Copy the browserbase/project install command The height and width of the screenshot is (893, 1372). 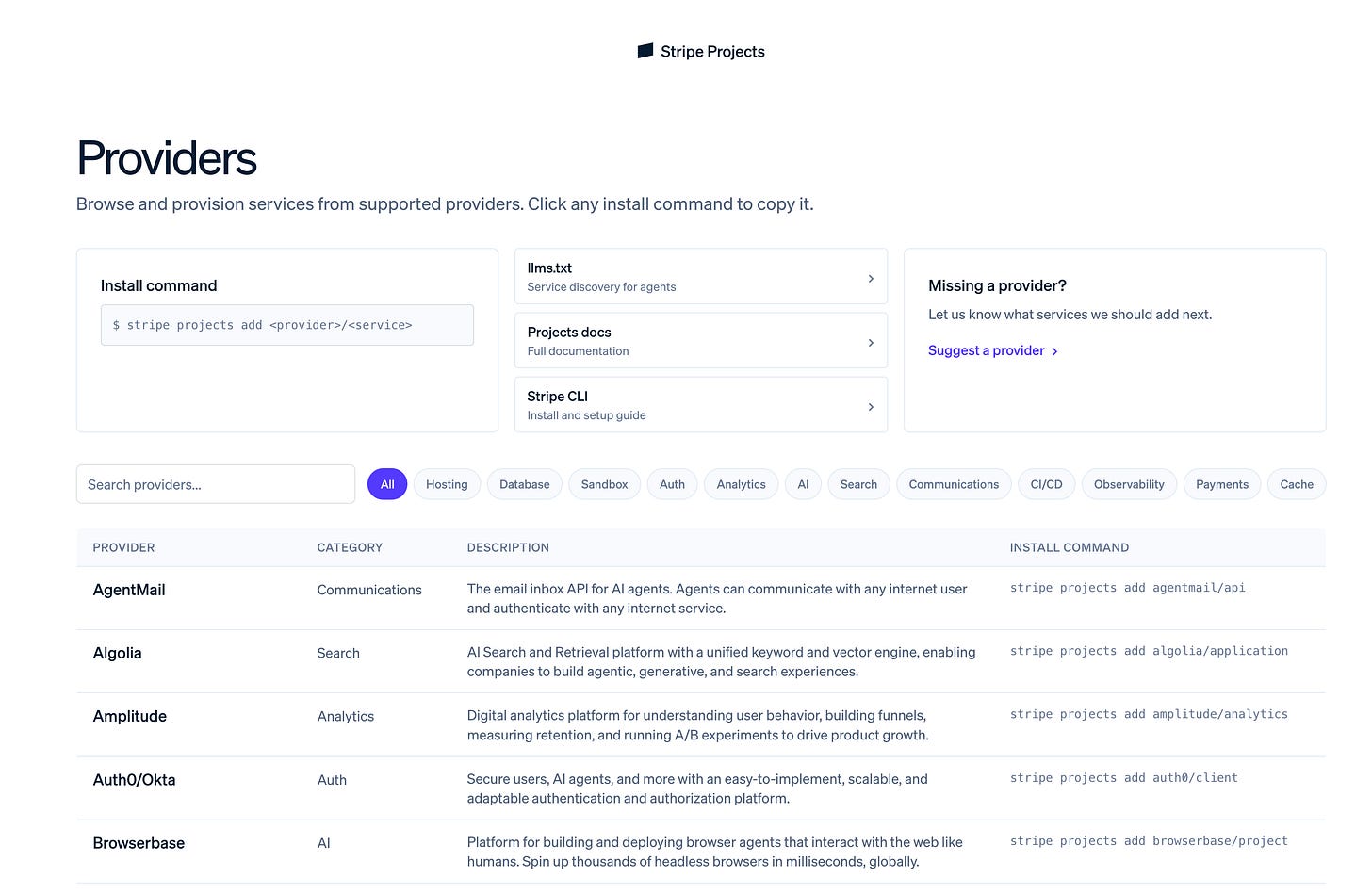1149,841
